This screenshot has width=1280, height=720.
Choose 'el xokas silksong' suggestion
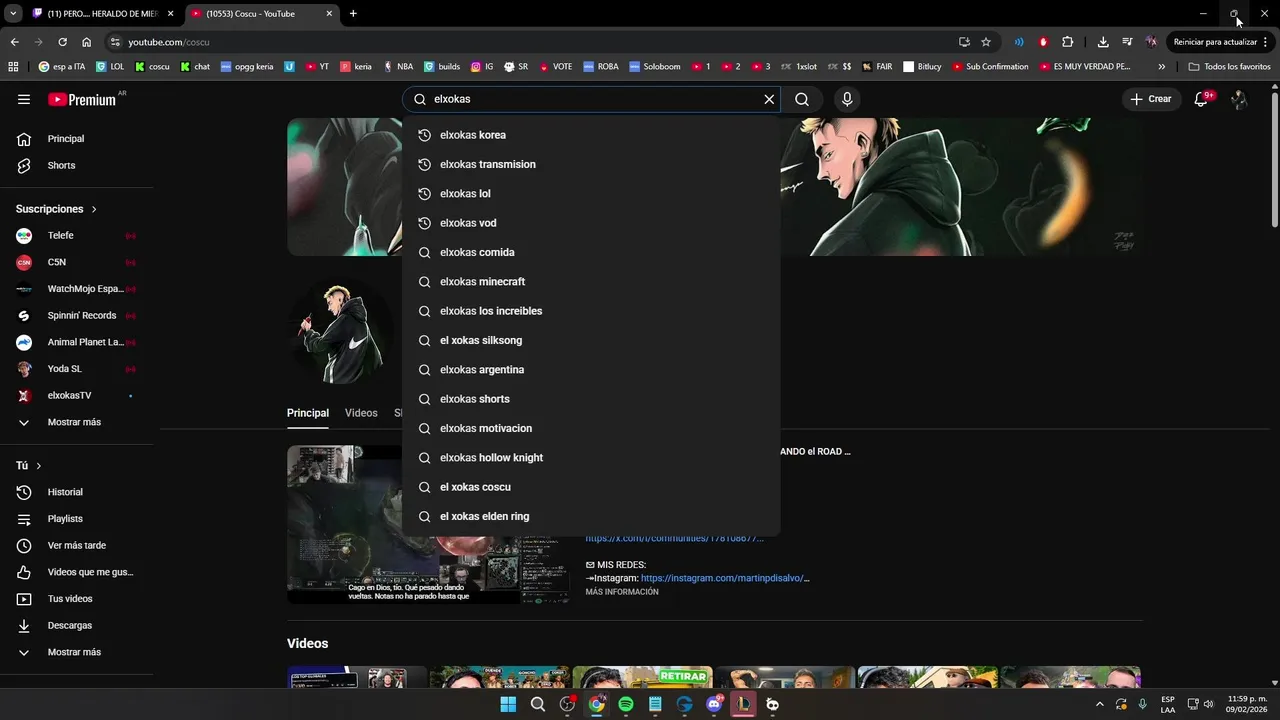pos(591,340)
